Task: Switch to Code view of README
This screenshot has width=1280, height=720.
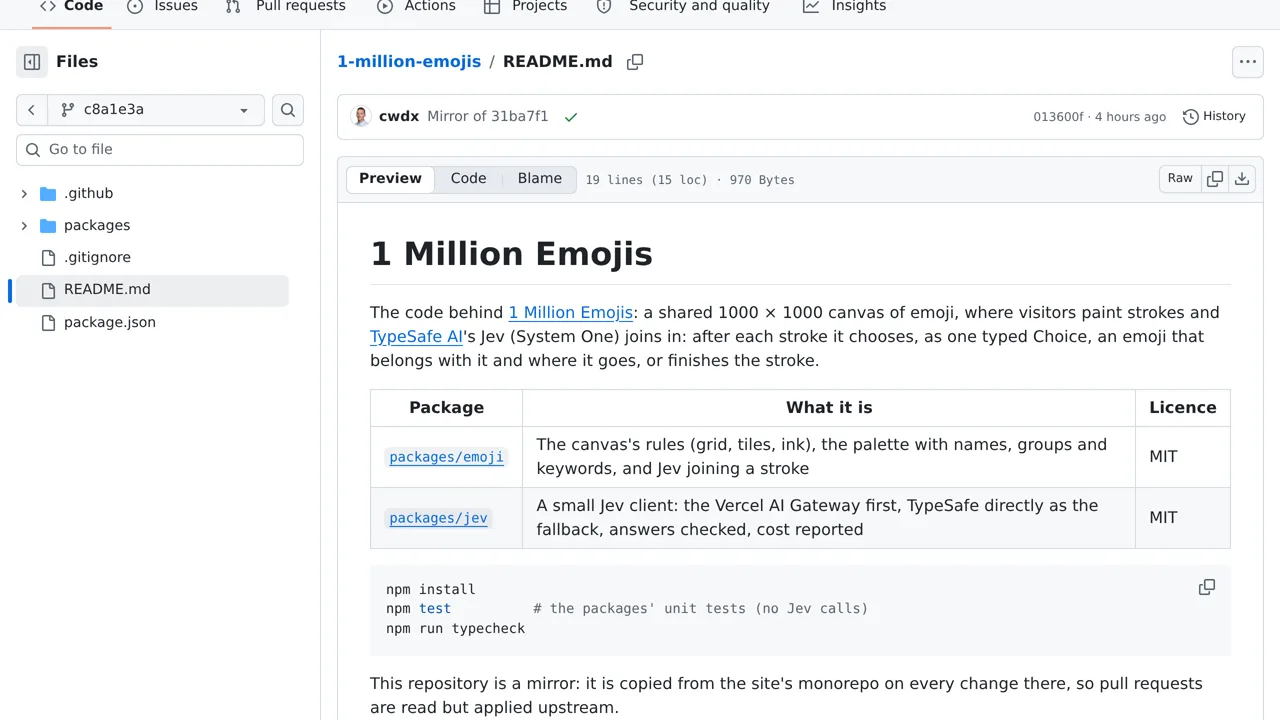Action: 468,179
